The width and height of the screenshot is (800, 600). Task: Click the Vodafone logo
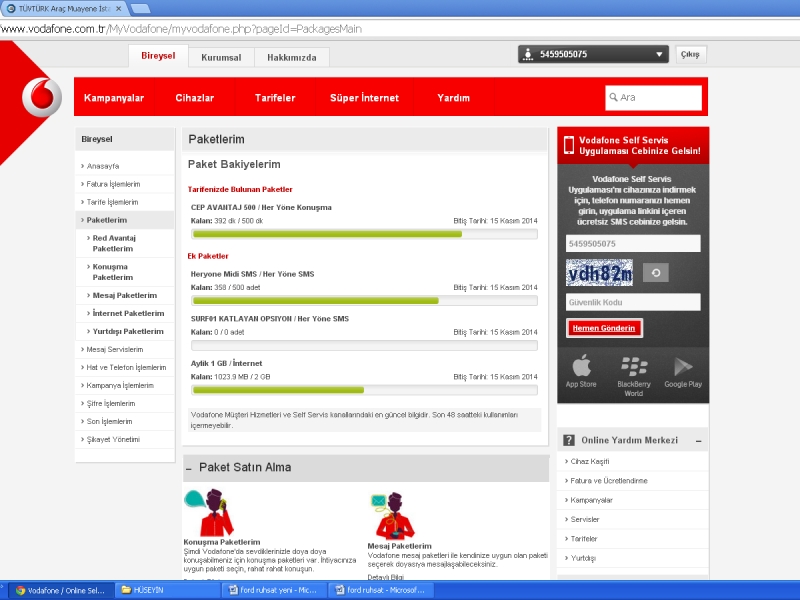click(x=42, y=97)
